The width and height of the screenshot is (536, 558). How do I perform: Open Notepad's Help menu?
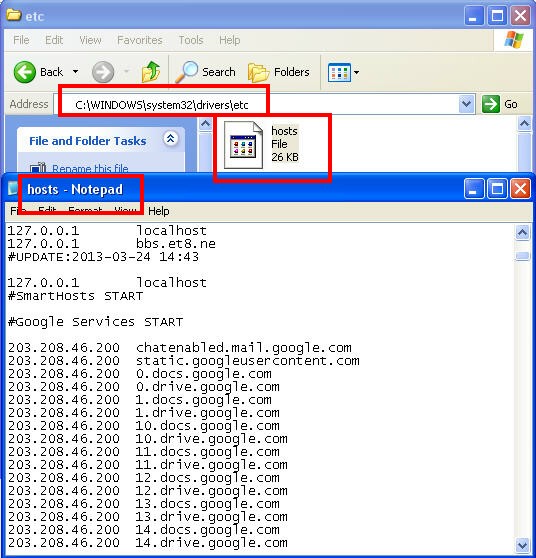[158, 211]
